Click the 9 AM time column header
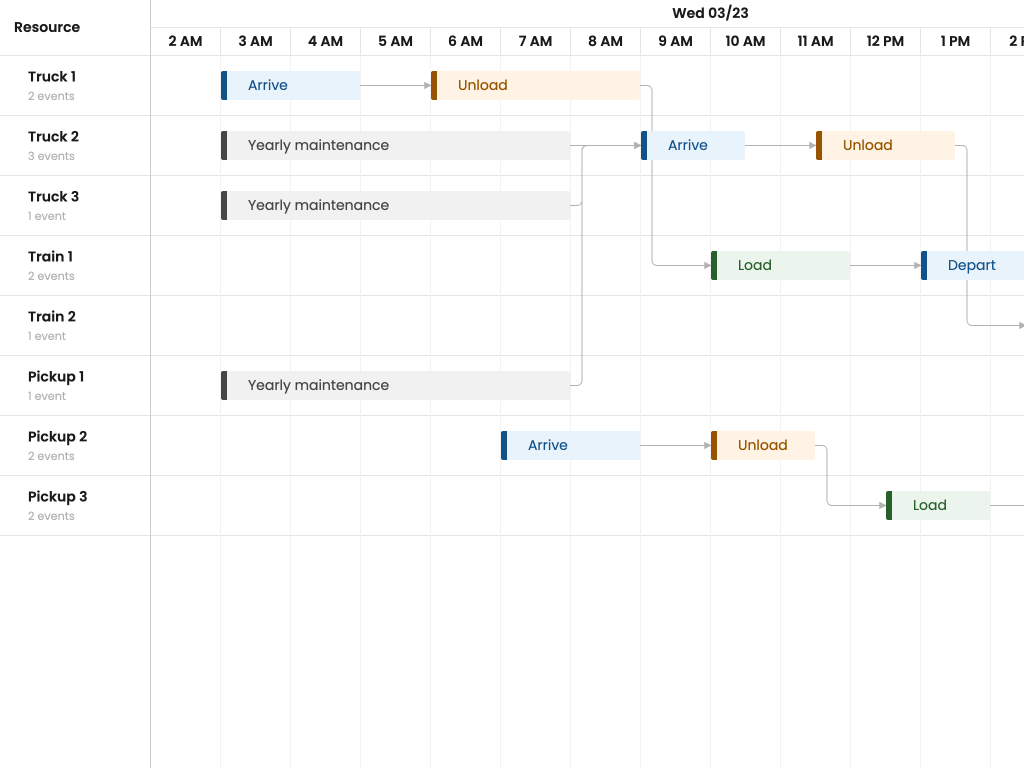The height and width of the screenshot is (768, 1024). pyautogui.click(x=675, y=41)
